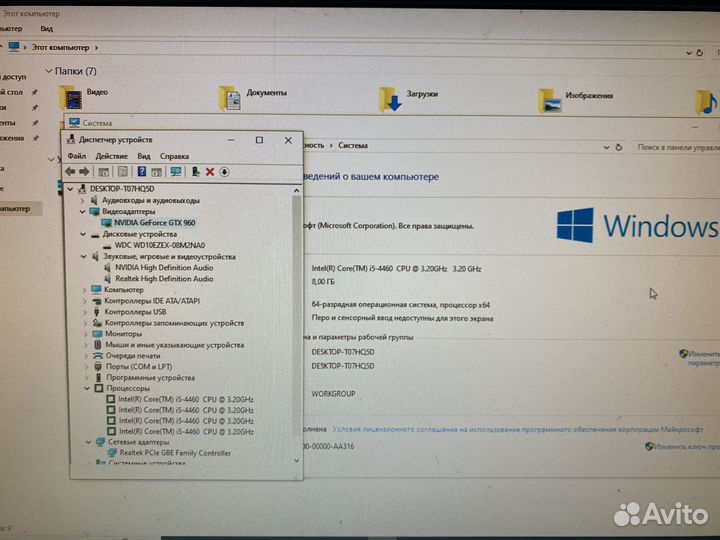Open the Документы folder icon
This screenshot has height=540, width=720.
coord(230,98)
